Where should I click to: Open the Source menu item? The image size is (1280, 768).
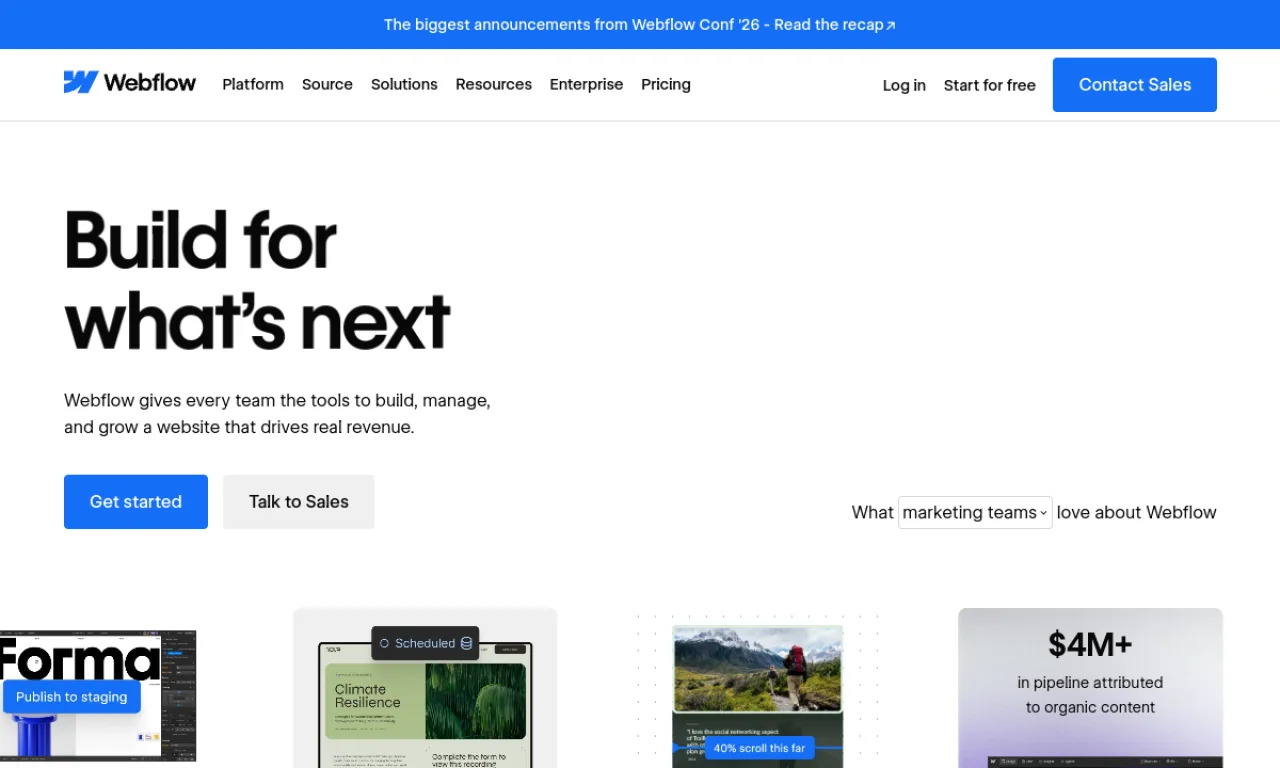327,84
